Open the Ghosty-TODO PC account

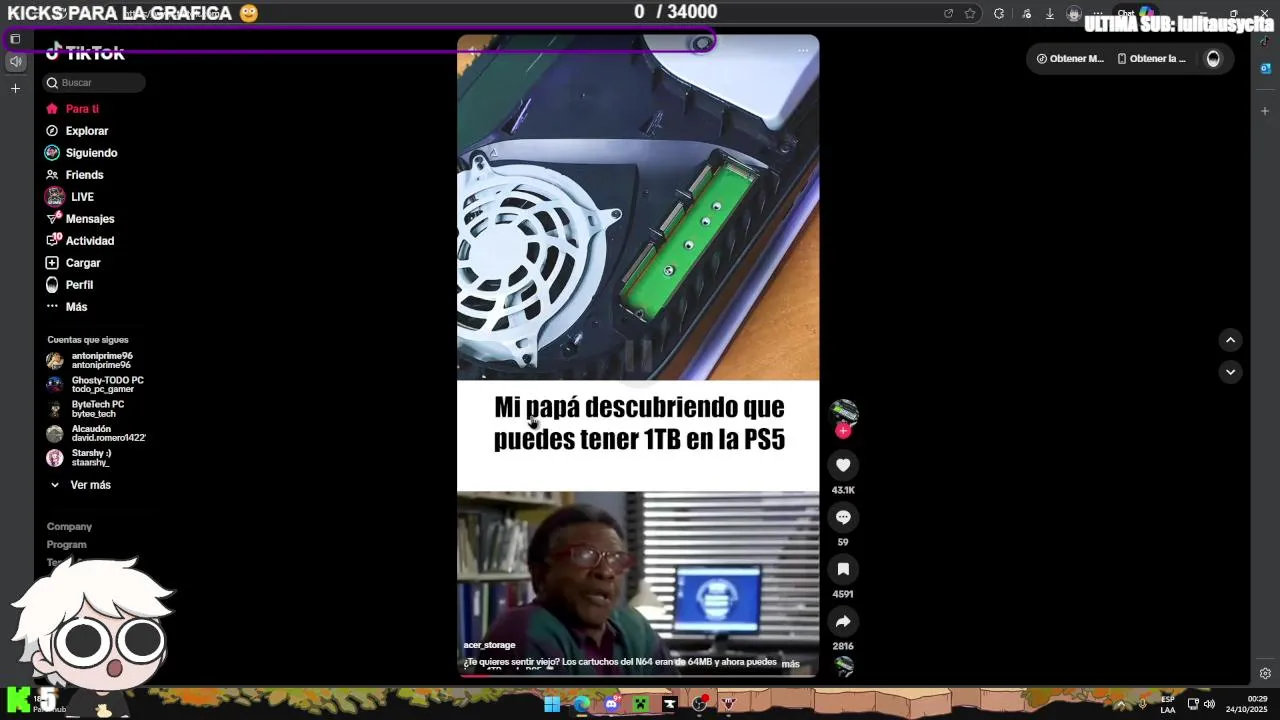point(95,384)
